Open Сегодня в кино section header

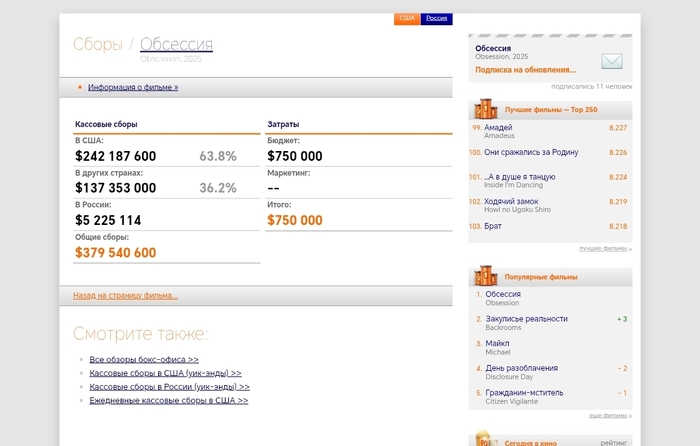tap(530, 443)
